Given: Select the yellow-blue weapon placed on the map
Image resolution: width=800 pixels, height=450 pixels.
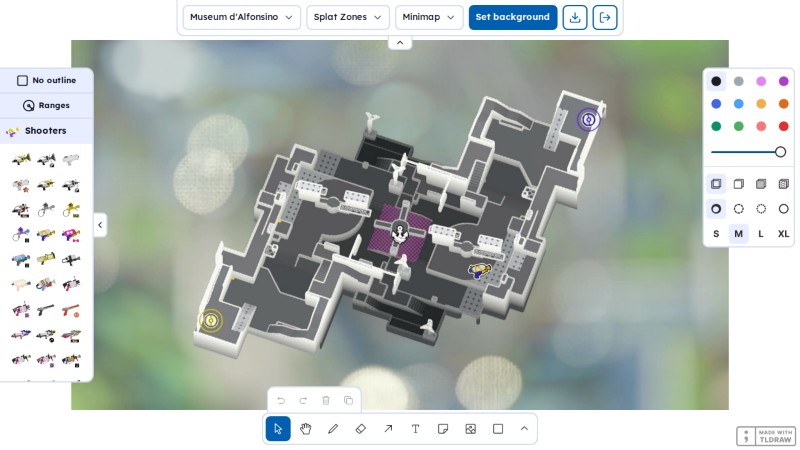Looking at the screenshot, I should pyautogui.click(x=480, y=270).
